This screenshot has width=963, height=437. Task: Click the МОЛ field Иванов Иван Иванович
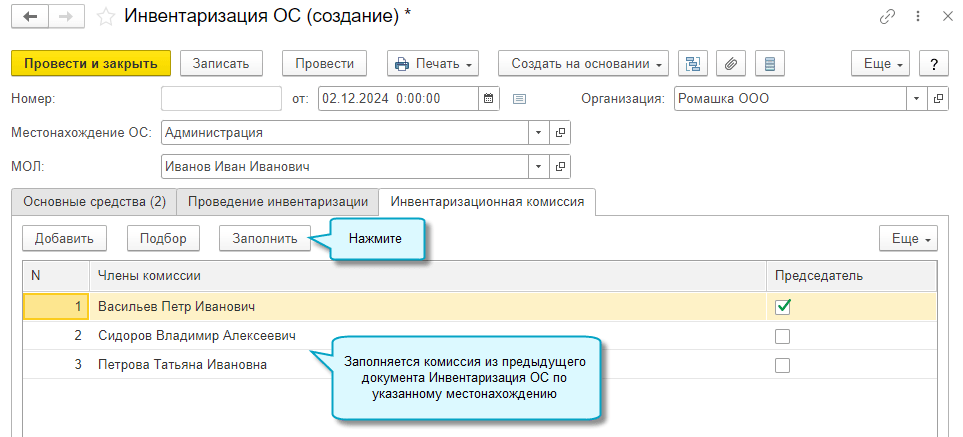[x=345, y=166]
